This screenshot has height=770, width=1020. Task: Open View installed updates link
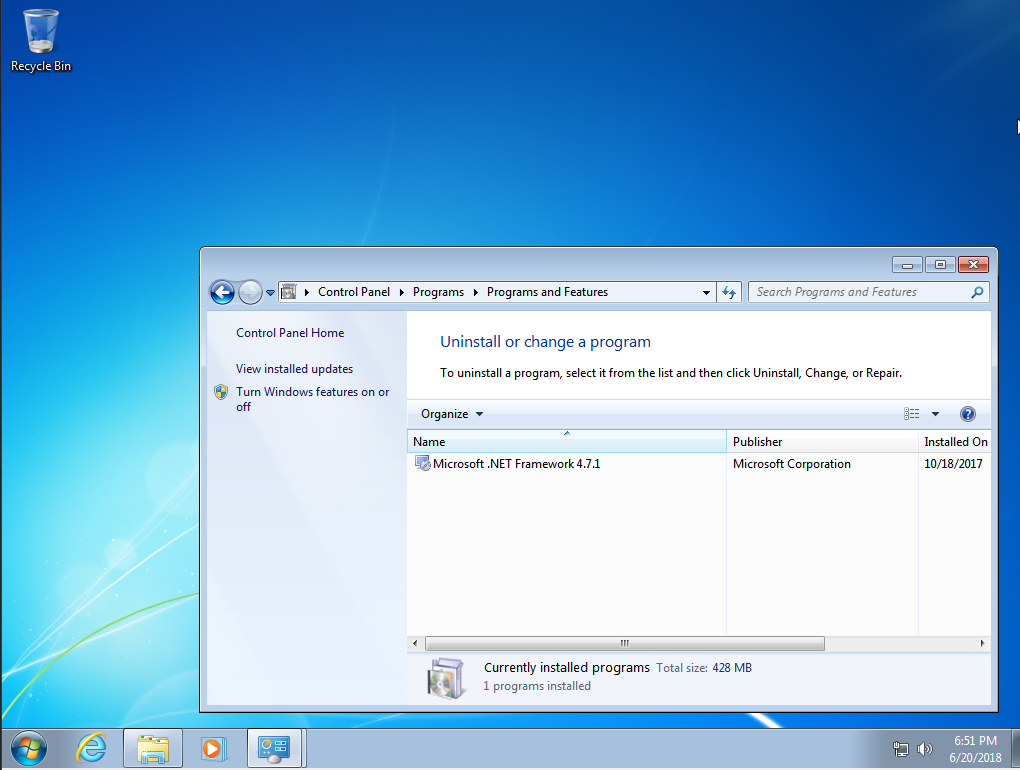pyautogui.click(x=295, y=369)
